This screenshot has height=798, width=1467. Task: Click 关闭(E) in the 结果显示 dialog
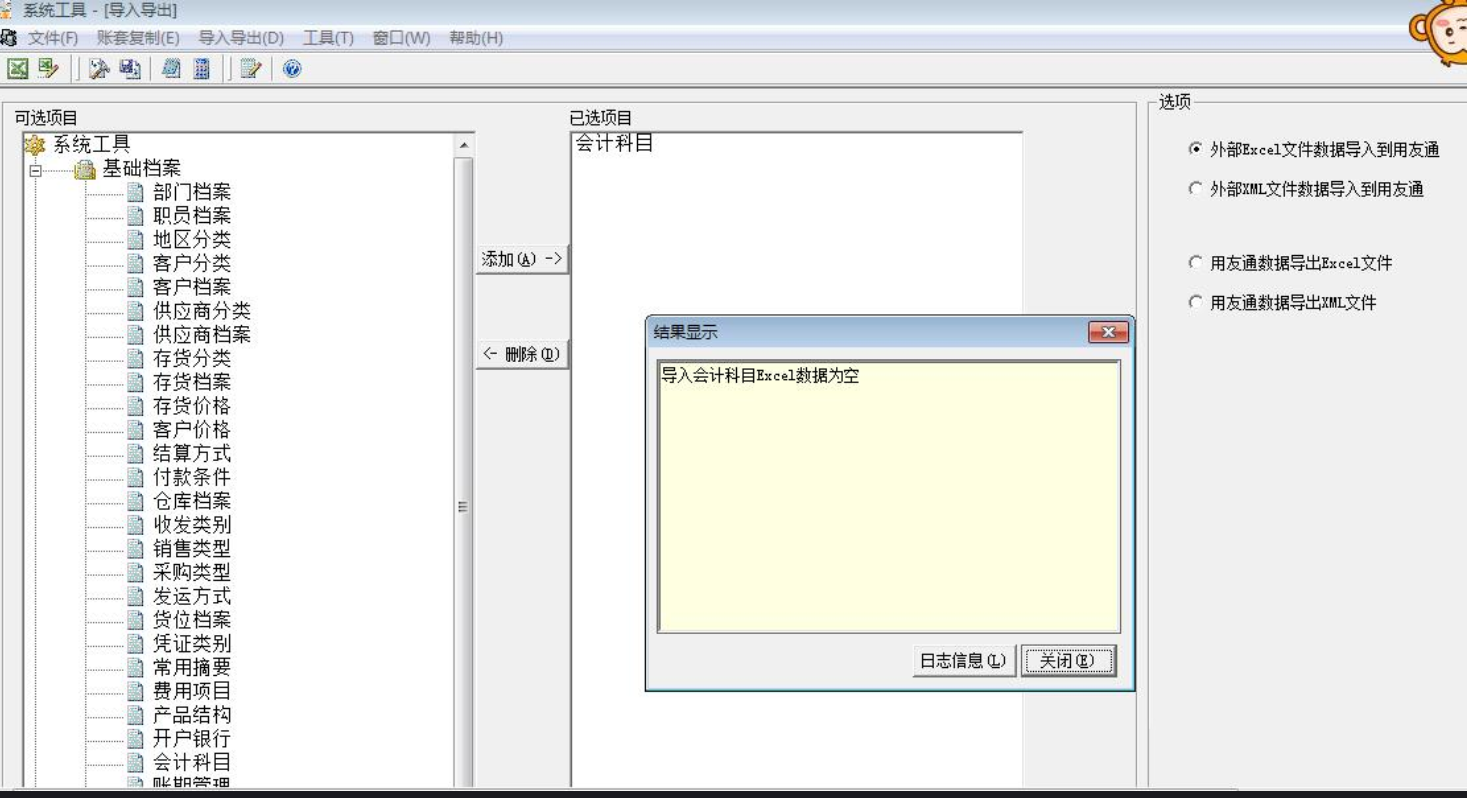[x=1068, y=661]
